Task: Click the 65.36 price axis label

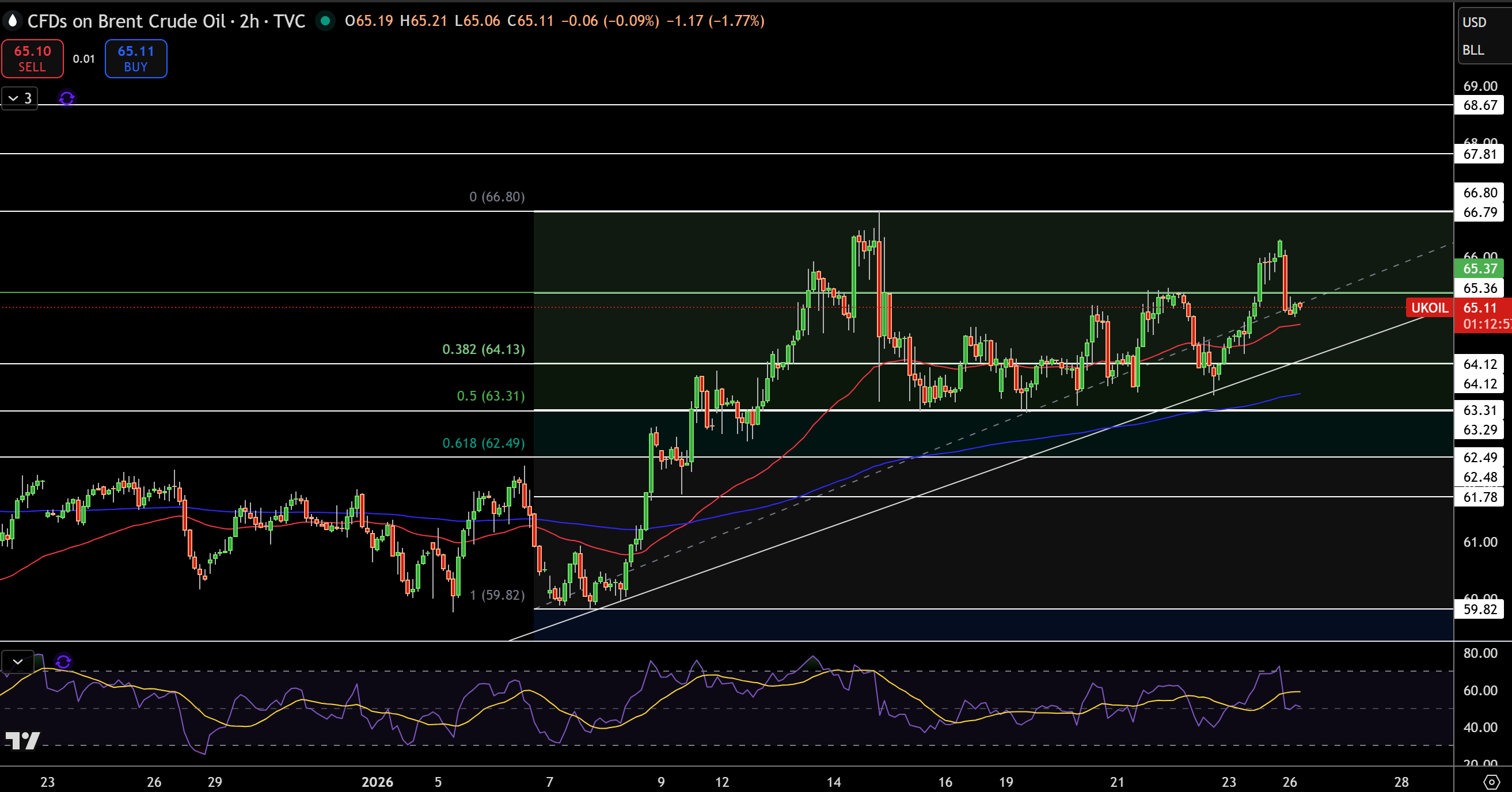Action: click(1480, 288)
